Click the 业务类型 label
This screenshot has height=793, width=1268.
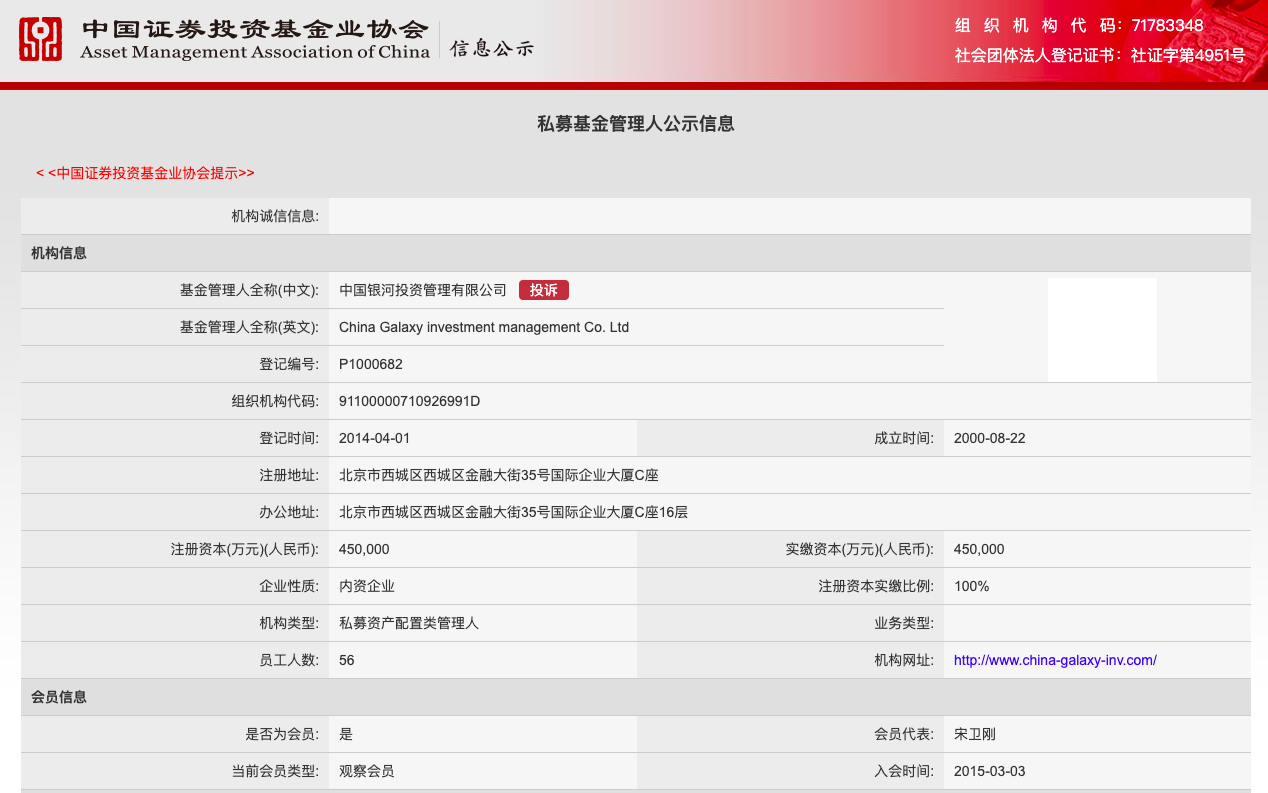[904, 623]
